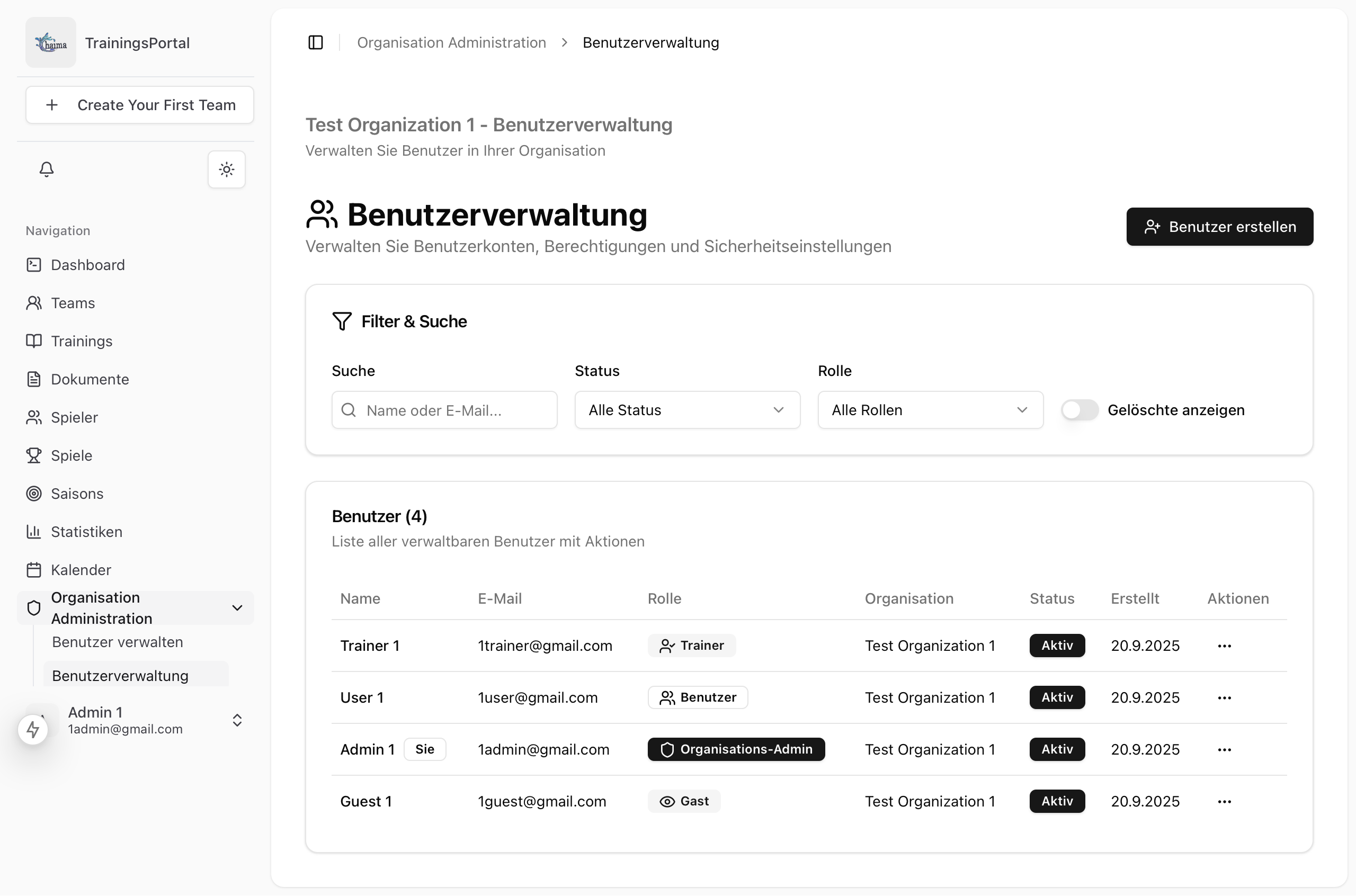Click the User 1 name cell
Screen dimensions: 1356x896
pyautogui.click(x=362, y=698)
